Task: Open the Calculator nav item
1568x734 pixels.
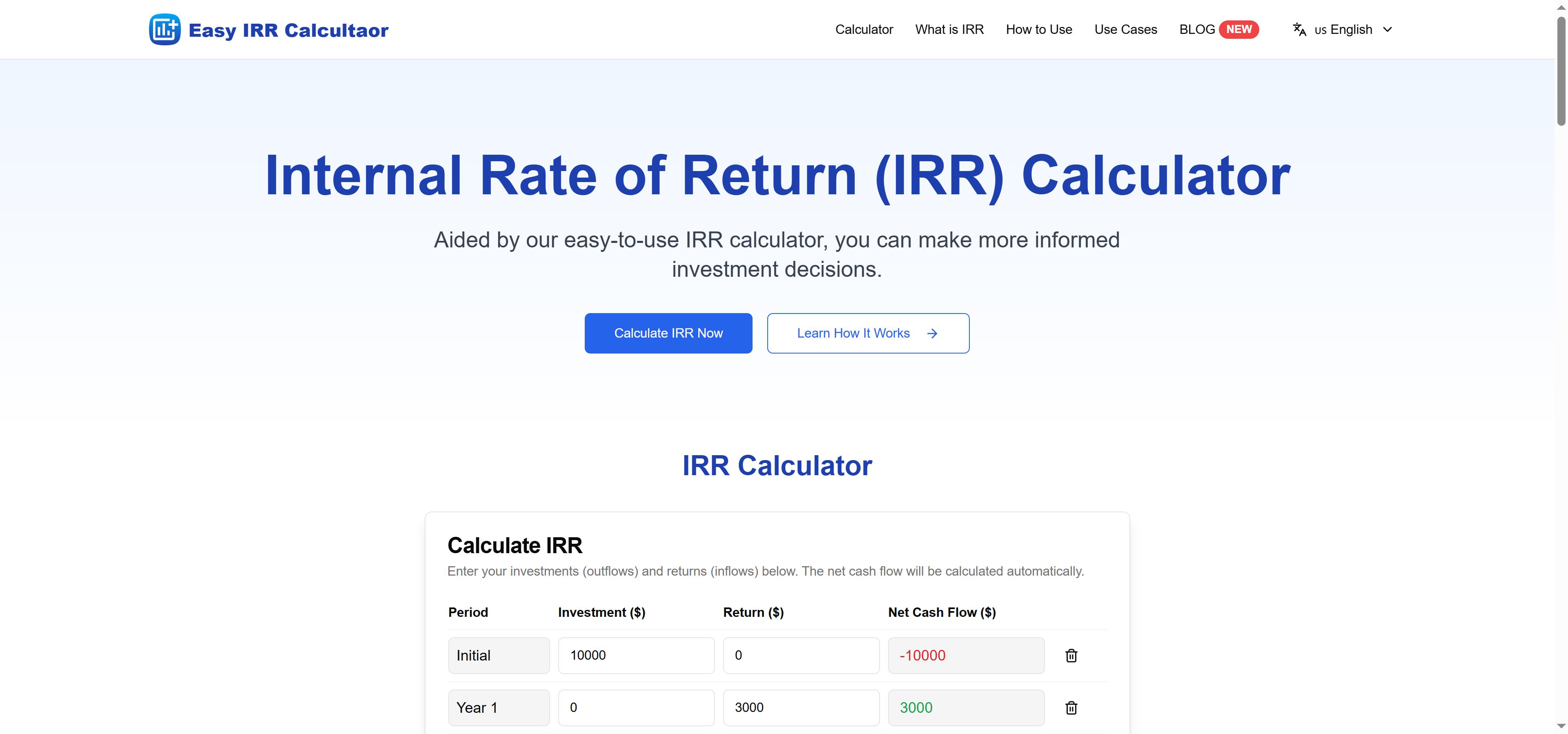Action: coord(864,29)
